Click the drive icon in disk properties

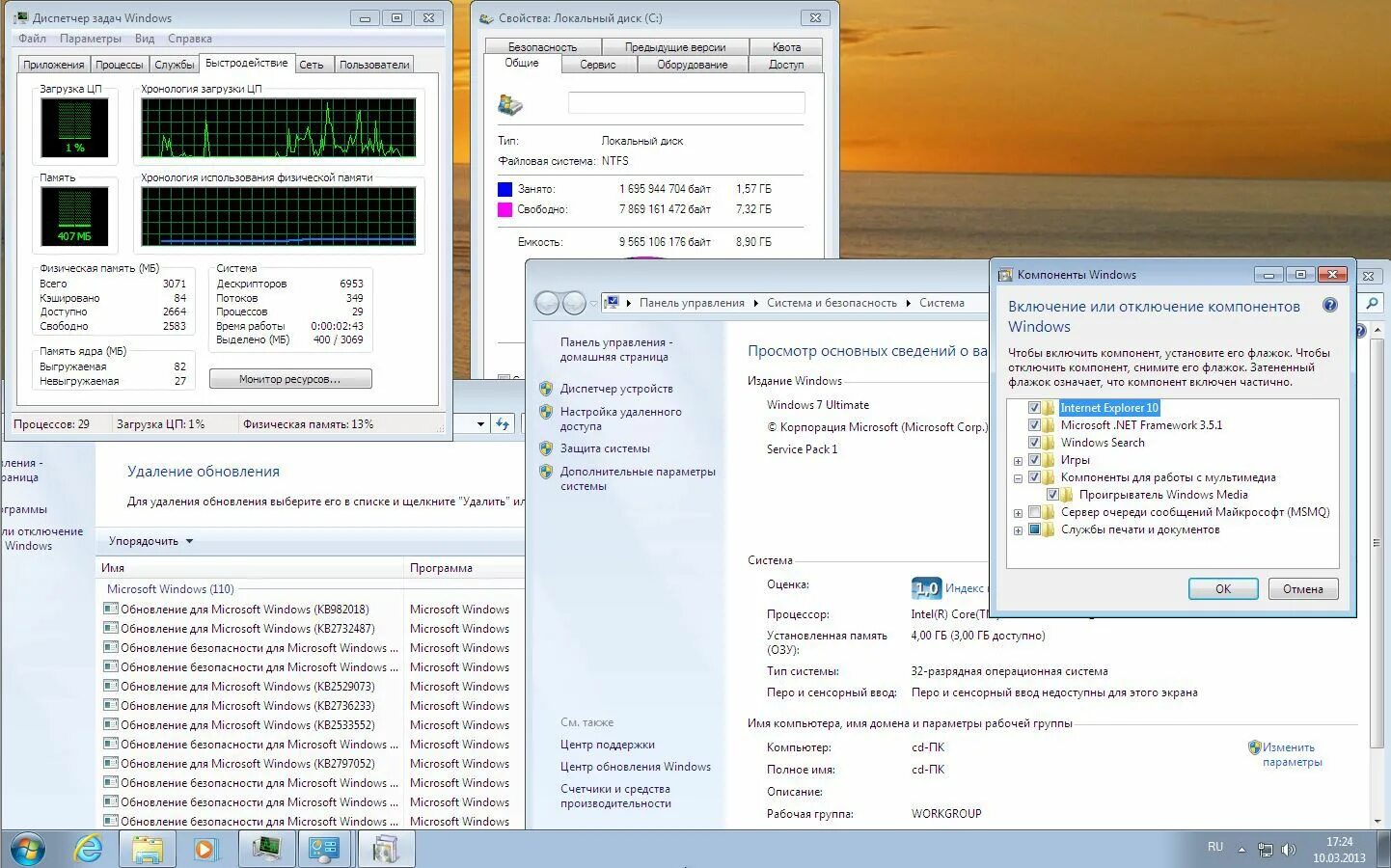[x=510, y=103]
